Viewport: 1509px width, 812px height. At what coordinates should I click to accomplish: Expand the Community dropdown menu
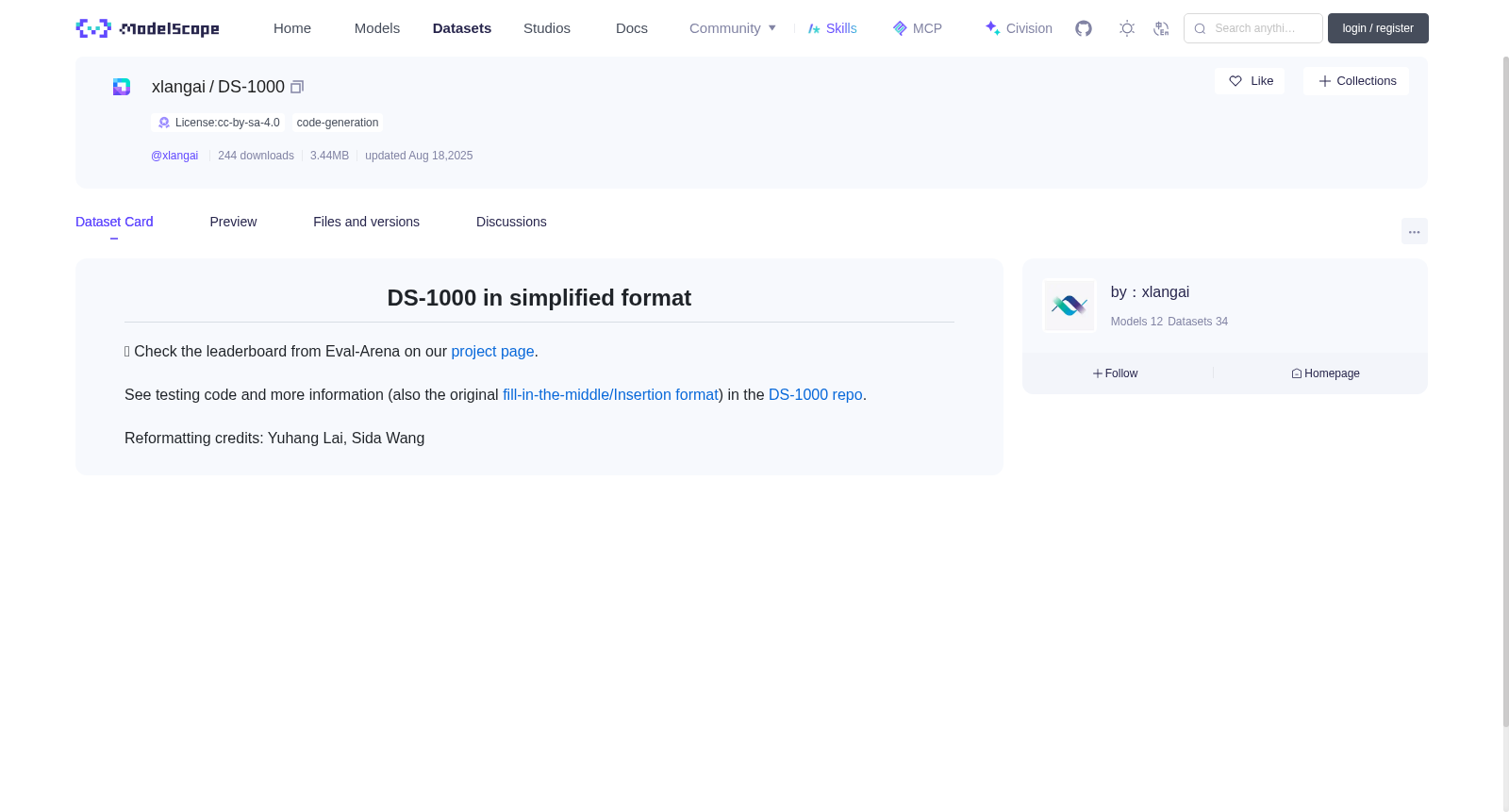pos(733,28)
